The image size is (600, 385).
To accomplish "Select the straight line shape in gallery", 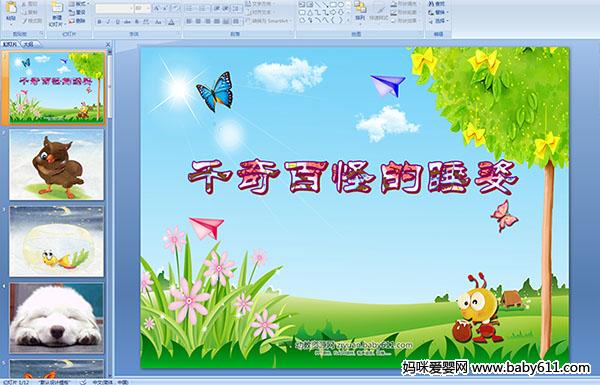I will (318, 4).
